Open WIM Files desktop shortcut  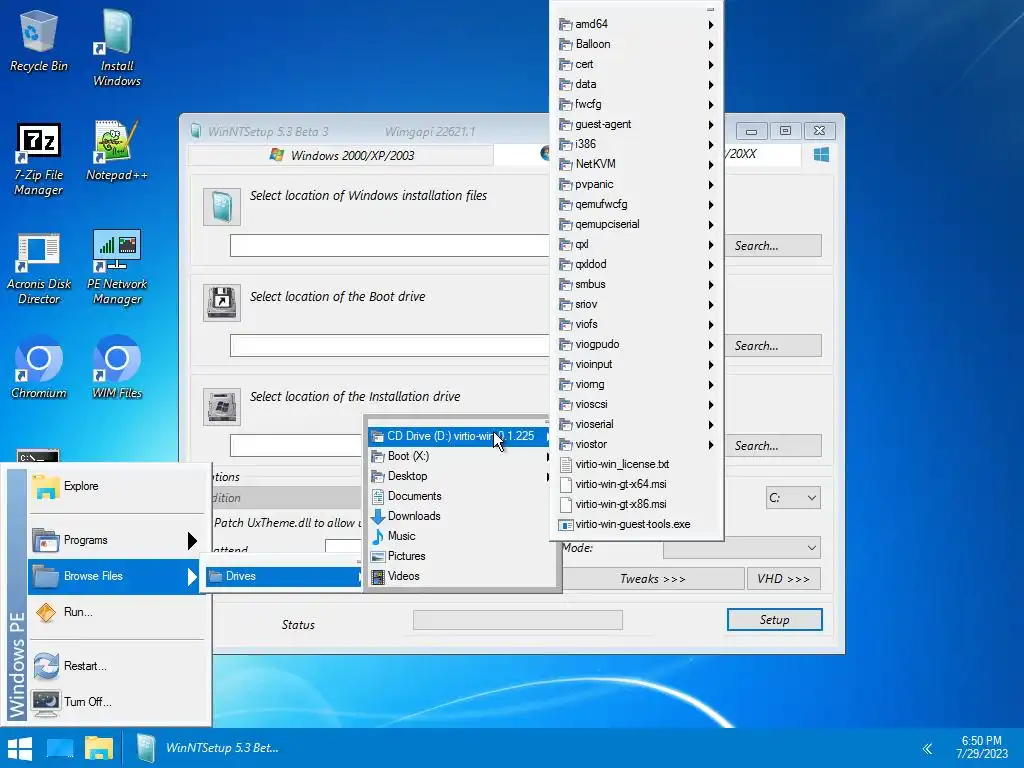coord(117,367)
